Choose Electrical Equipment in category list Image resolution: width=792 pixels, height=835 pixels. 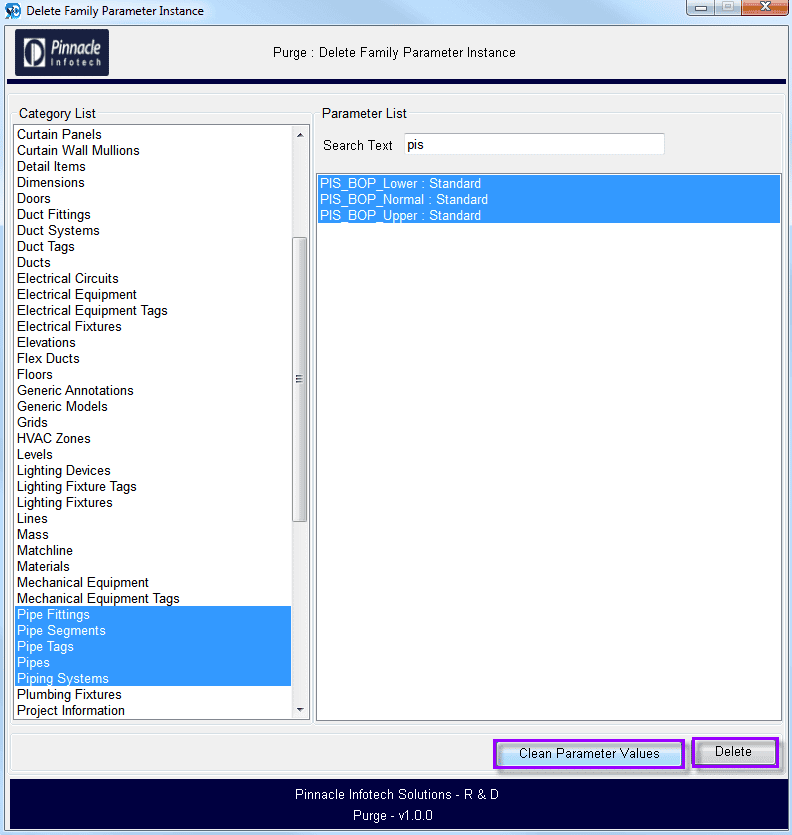[x=153, y=294]
